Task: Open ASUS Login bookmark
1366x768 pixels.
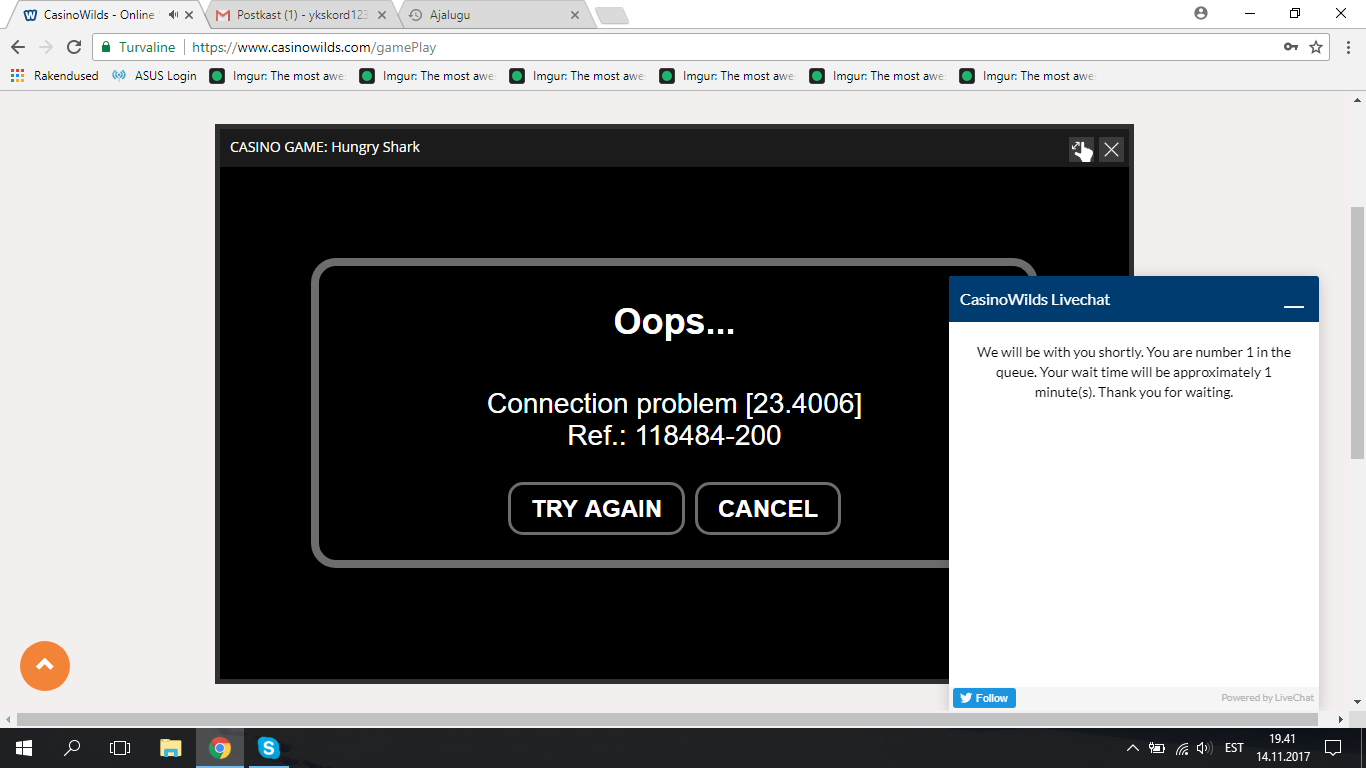Action: pyautogui.click(x=155, y=76)
